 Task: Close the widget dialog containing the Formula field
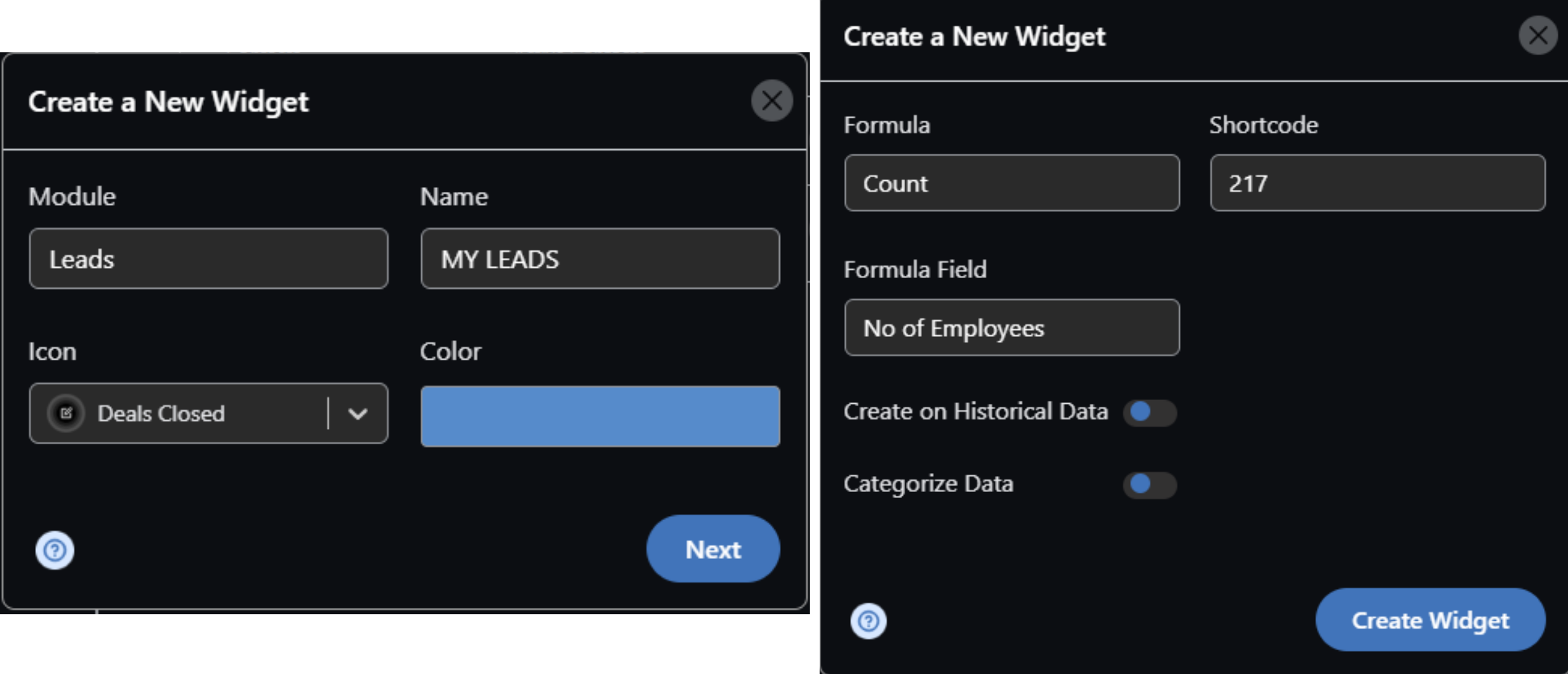tap(1537, 36)
